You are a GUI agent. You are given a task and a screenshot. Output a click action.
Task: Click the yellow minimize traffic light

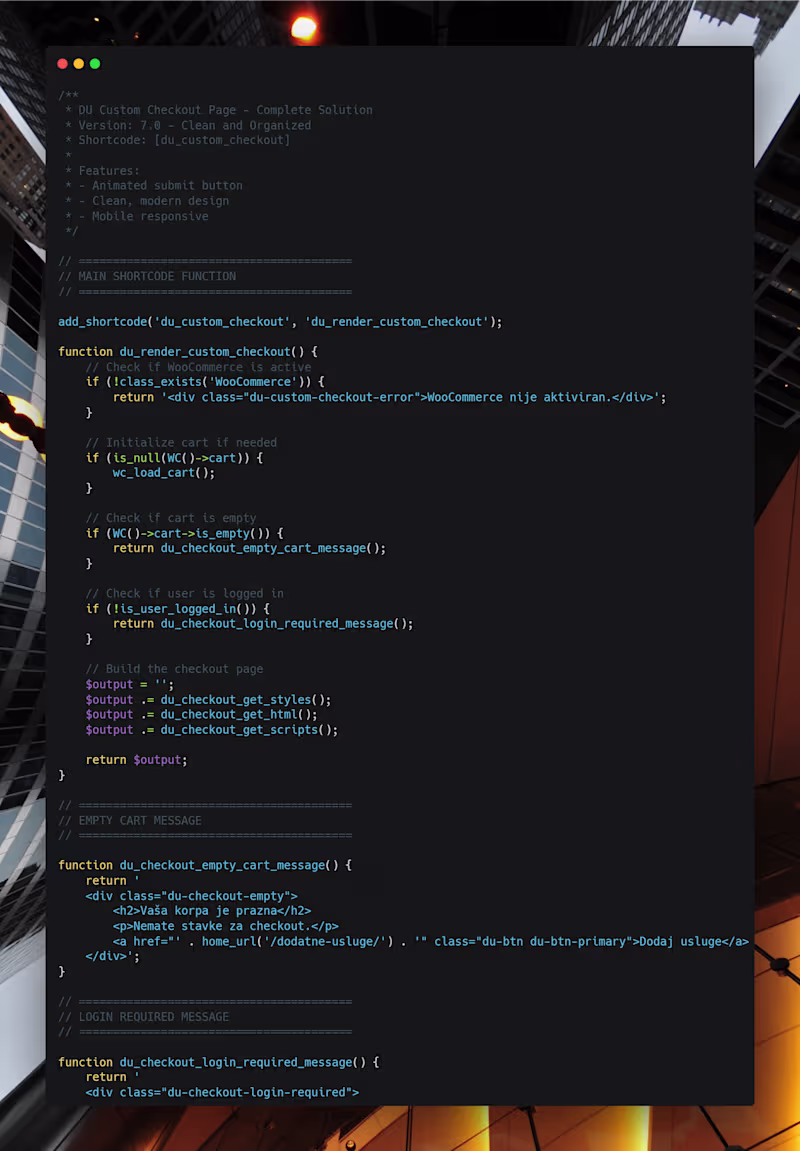click(x=78, y=63)
